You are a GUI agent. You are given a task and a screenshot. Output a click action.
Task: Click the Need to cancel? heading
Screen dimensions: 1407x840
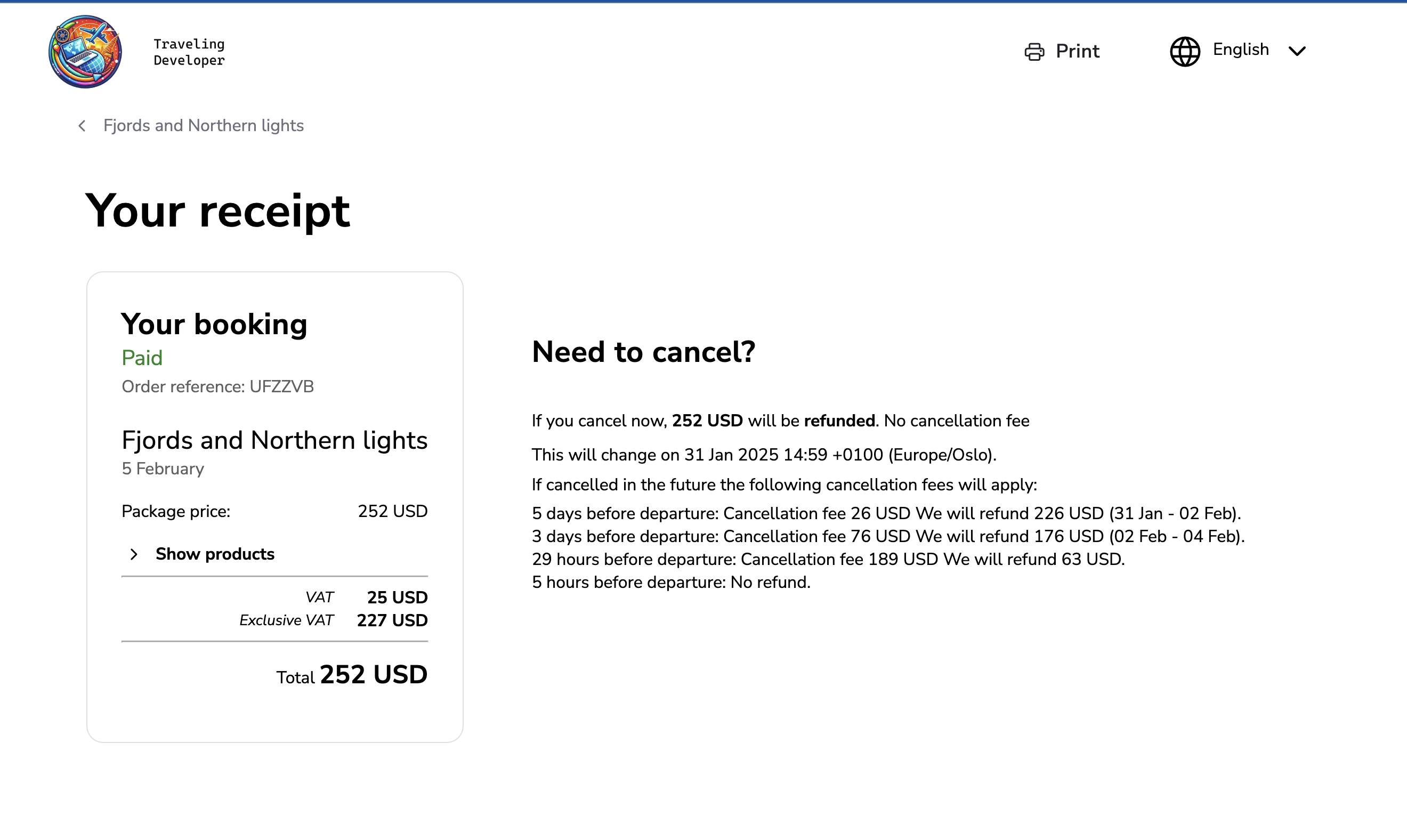click(x=643, y=352)
